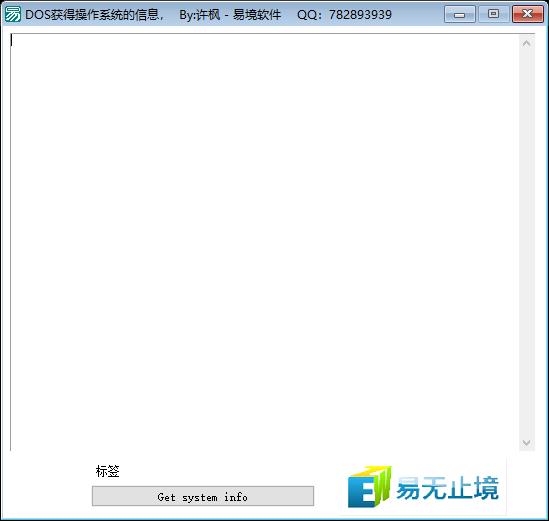This screenshot has height=521, width=549.
Task: Click inside the empty output text box
Action: 265,242
